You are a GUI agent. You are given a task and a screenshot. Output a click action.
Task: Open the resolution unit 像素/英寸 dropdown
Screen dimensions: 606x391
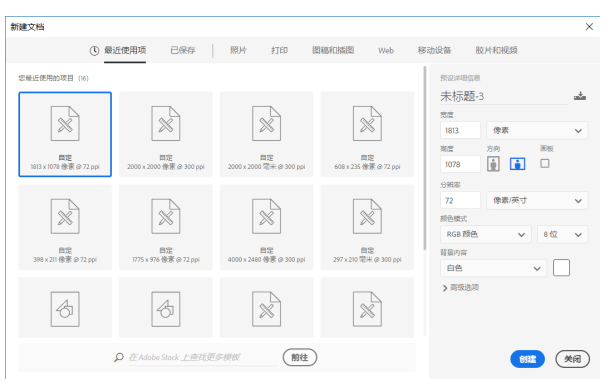[x=537, y=201]
